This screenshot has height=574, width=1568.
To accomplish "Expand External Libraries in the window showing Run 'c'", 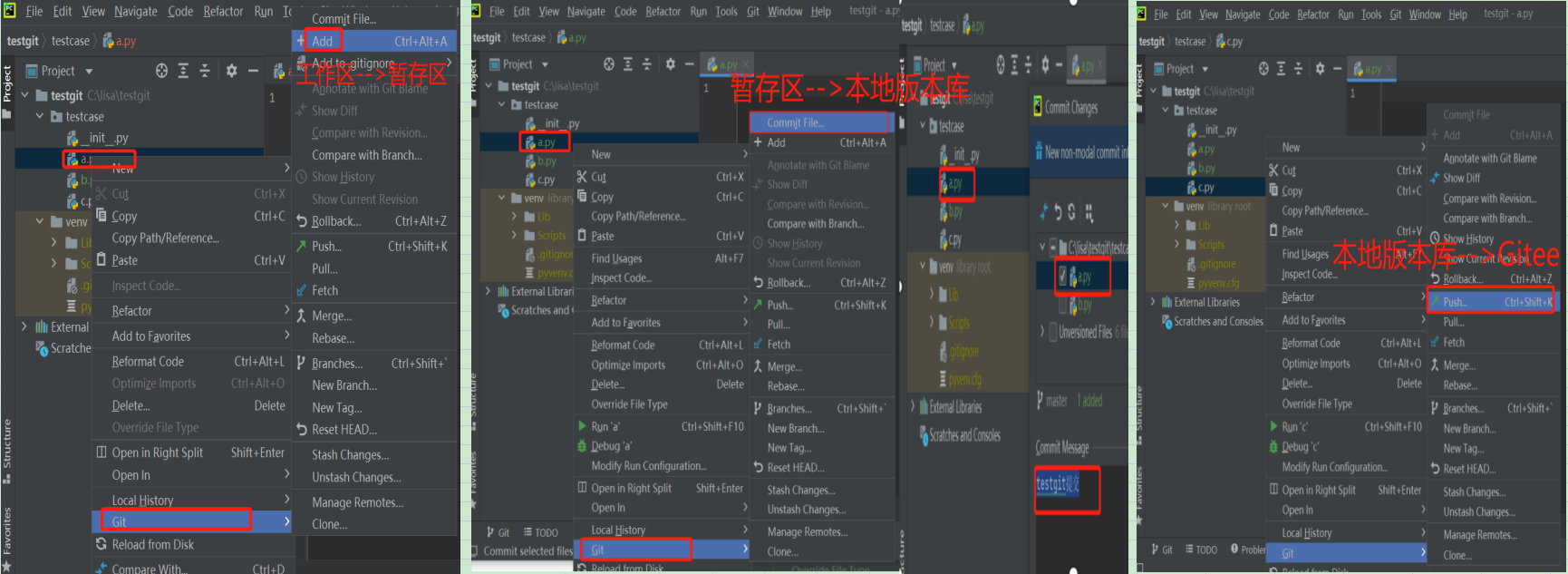I will pyautogui.click(x=1153, y=302).
